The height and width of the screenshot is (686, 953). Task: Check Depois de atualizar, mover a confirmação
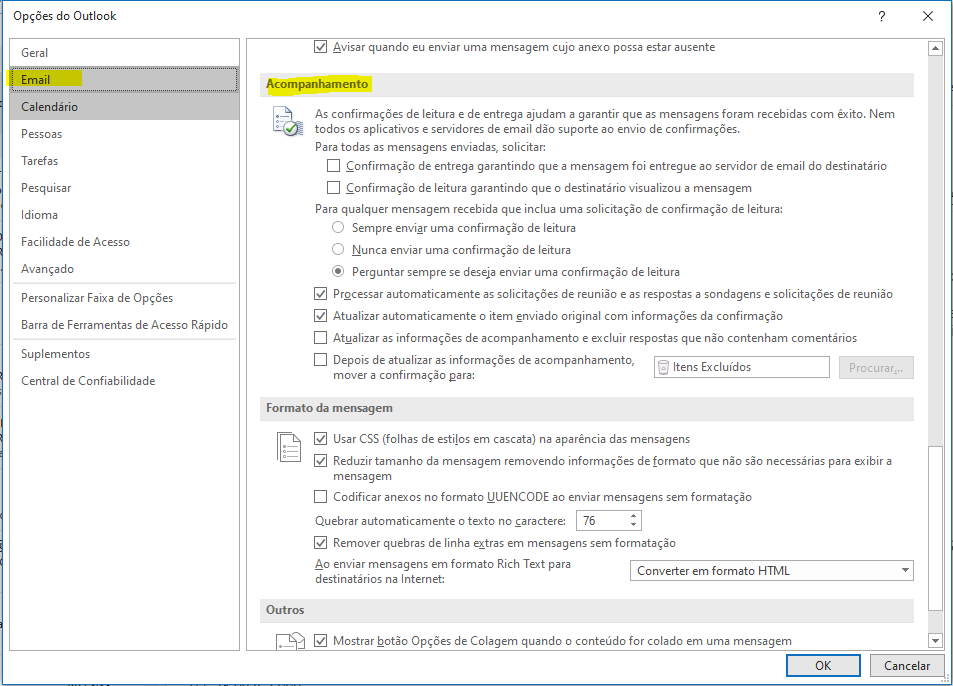[x=320, y=360]
